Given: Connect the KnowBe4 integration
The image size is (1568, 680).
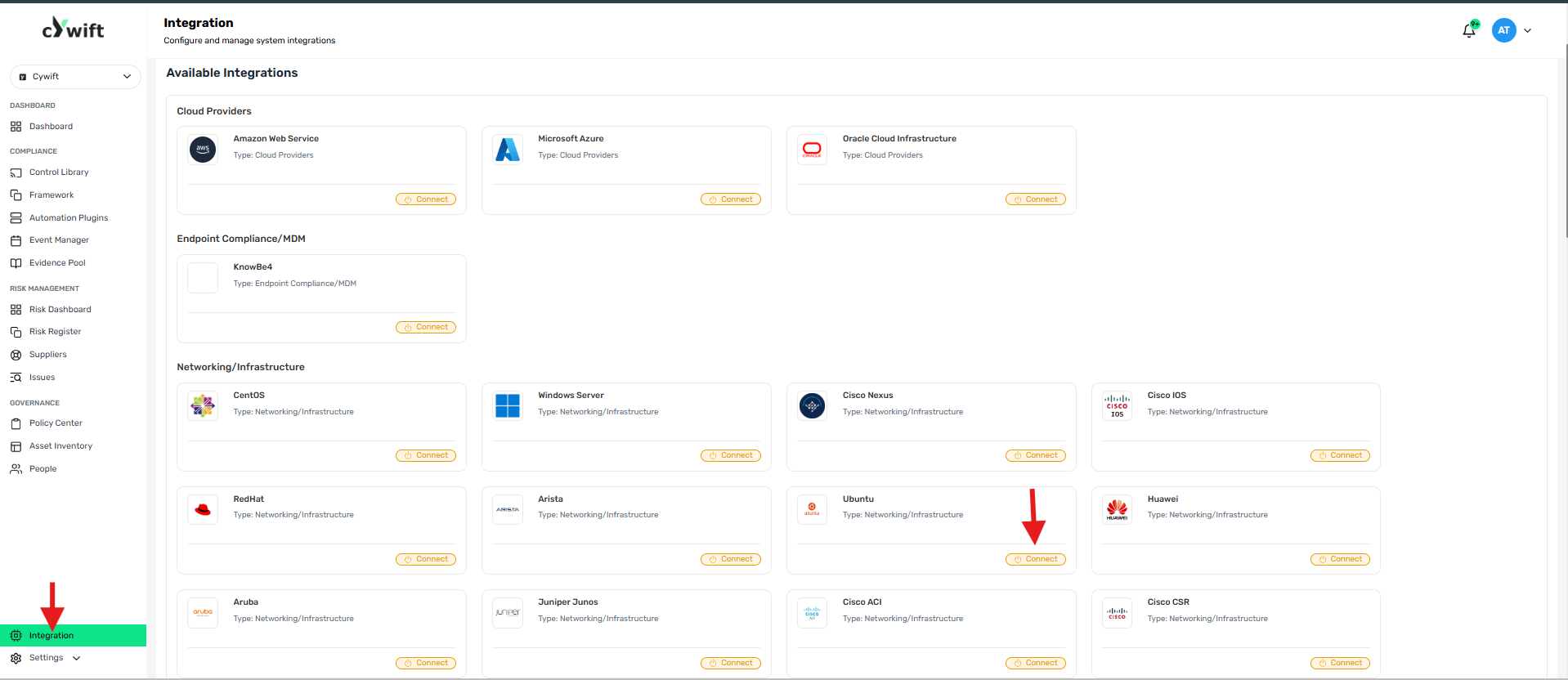Looking at the screenshot, I should click(426, 328).
